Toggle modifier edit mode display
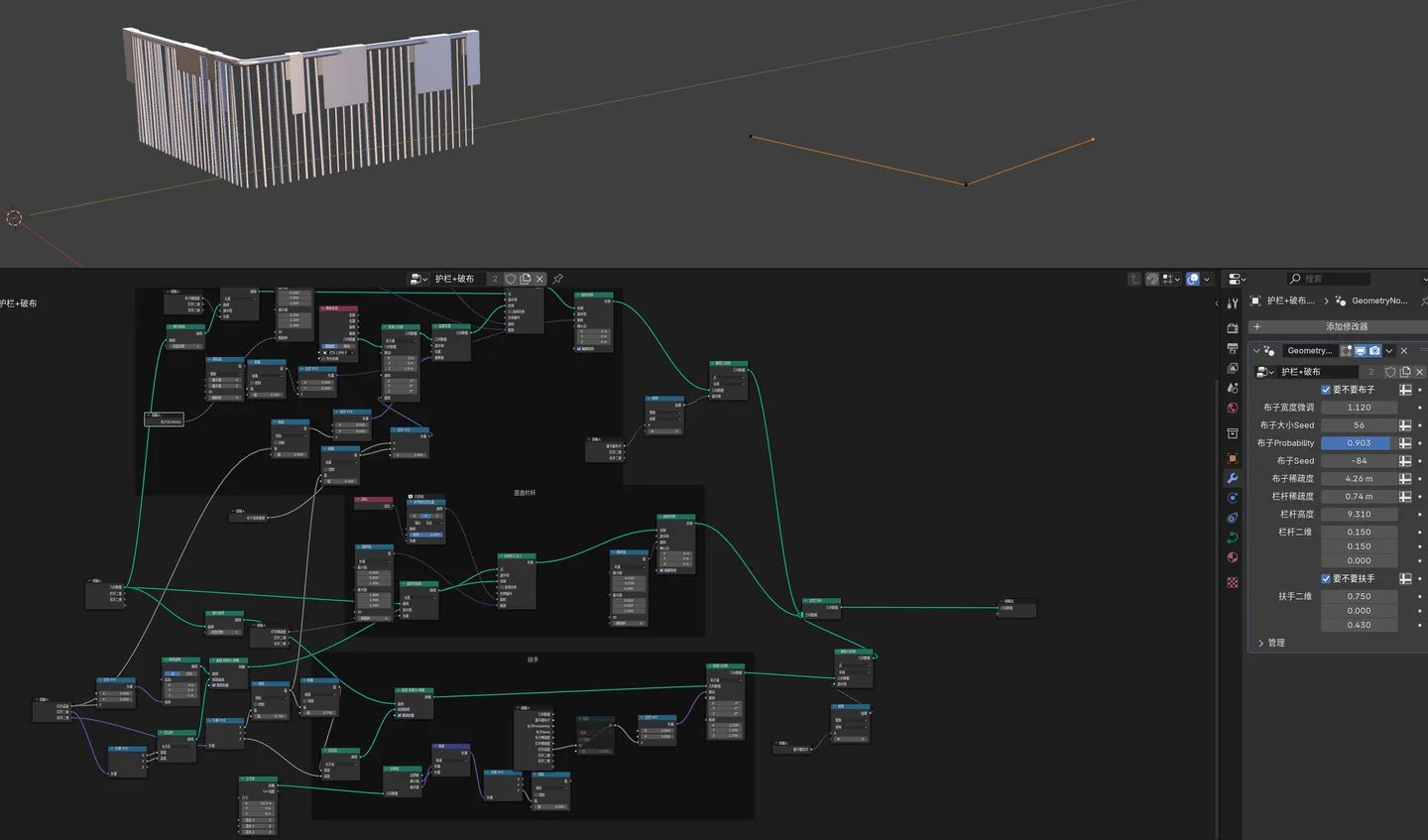Screen dimensions: 1428x840 (1347, 350)
